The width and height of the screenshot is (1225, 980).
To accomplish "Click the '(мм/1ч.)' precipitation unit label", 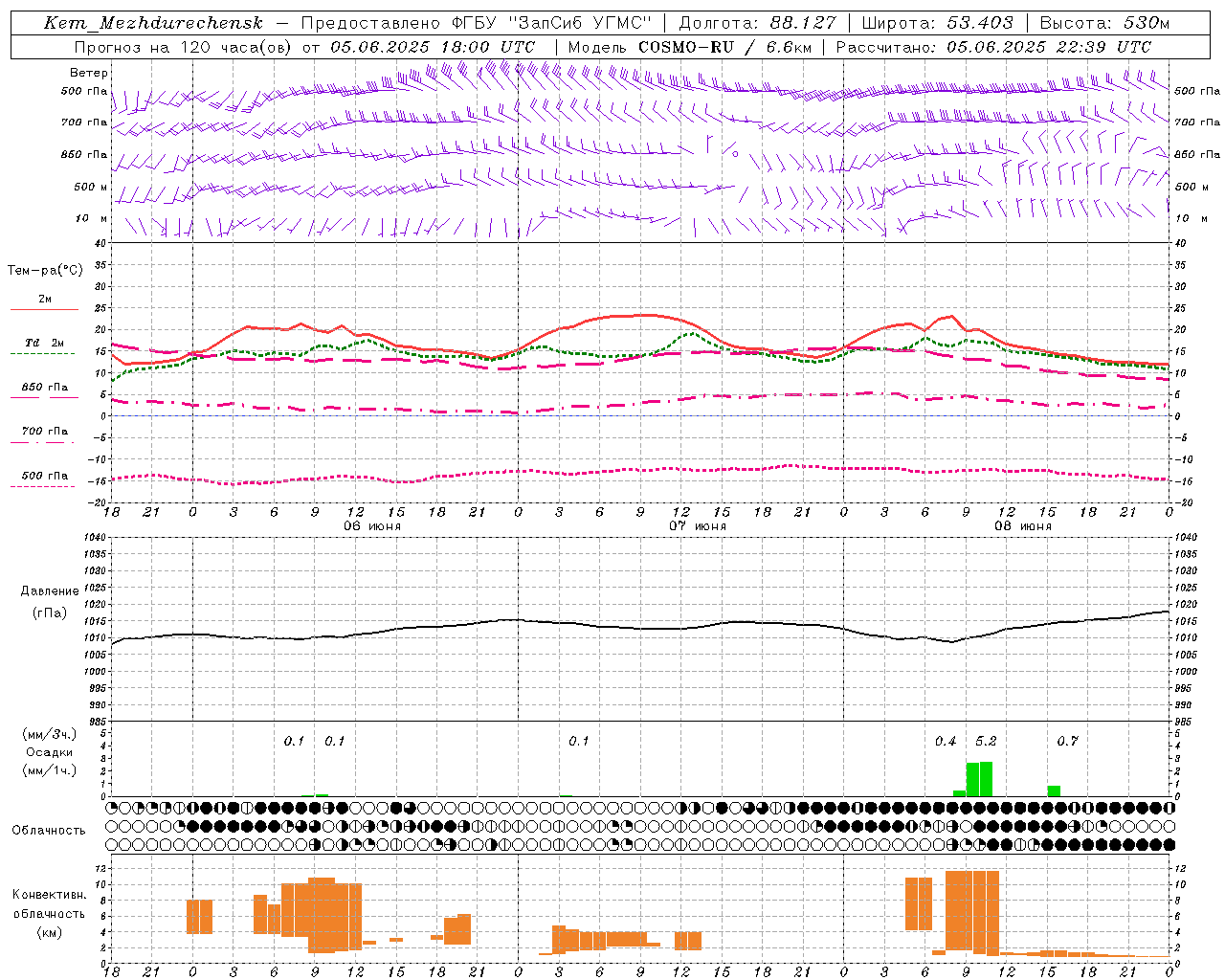I will [50, 770].
